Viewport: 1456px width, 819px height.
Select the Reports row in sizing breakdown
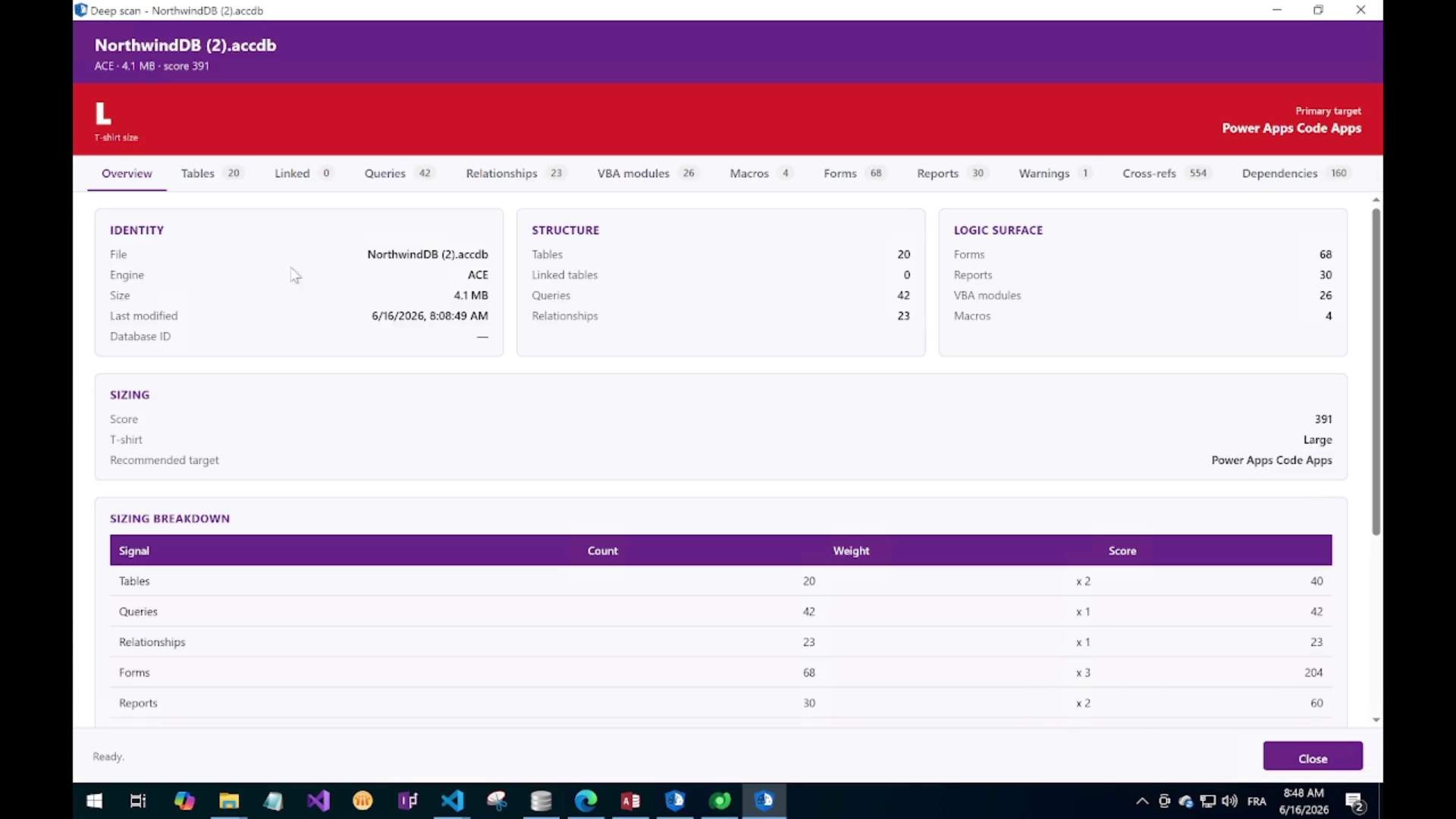click(720, 703)
